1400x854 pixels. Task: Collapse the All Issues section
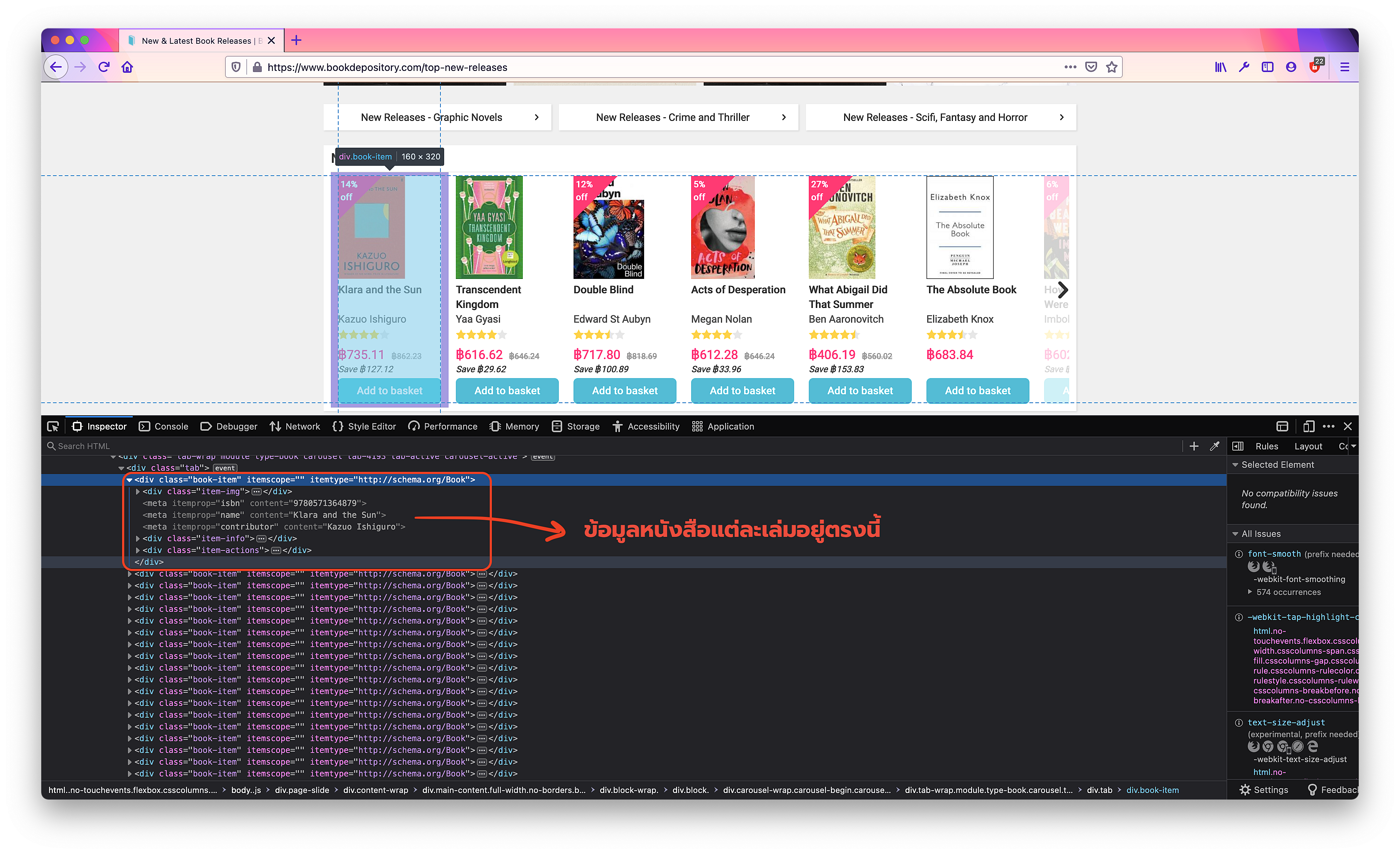[x=1235, y=534]
